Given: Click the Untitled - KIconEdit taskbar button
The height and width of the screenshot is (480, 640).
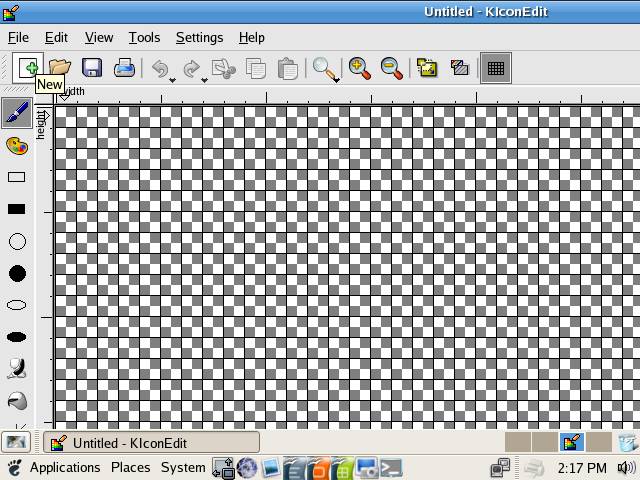Looking at the screenshot, I should pos(152,443).
